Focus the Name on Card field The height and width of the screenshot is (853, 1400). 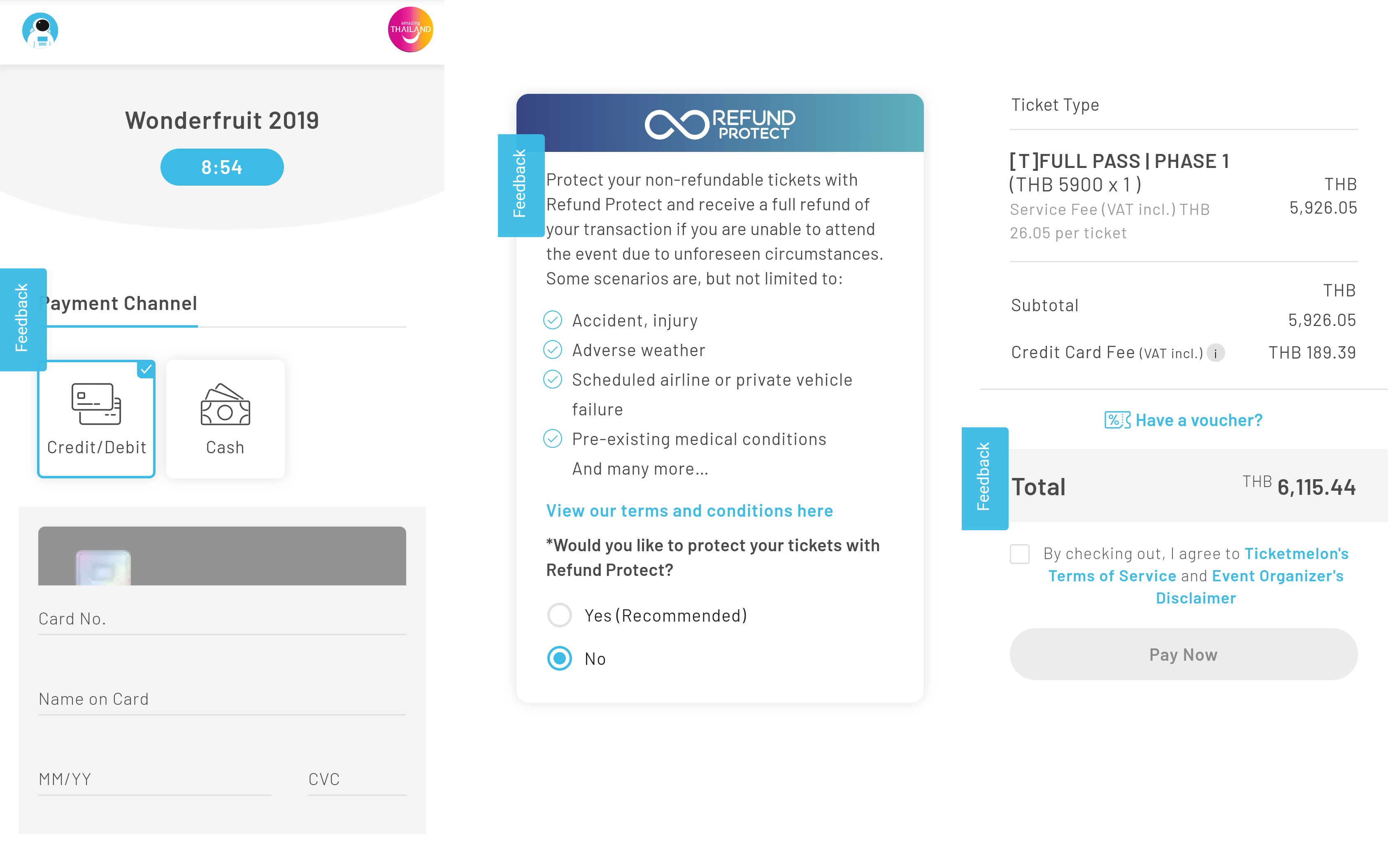221,699
